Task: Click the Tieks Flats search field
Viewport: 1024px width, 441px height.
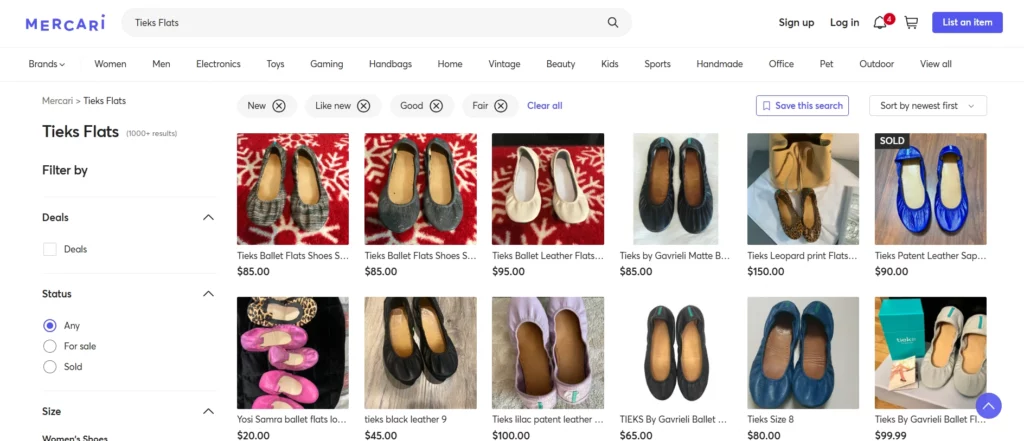Action: 376,22
